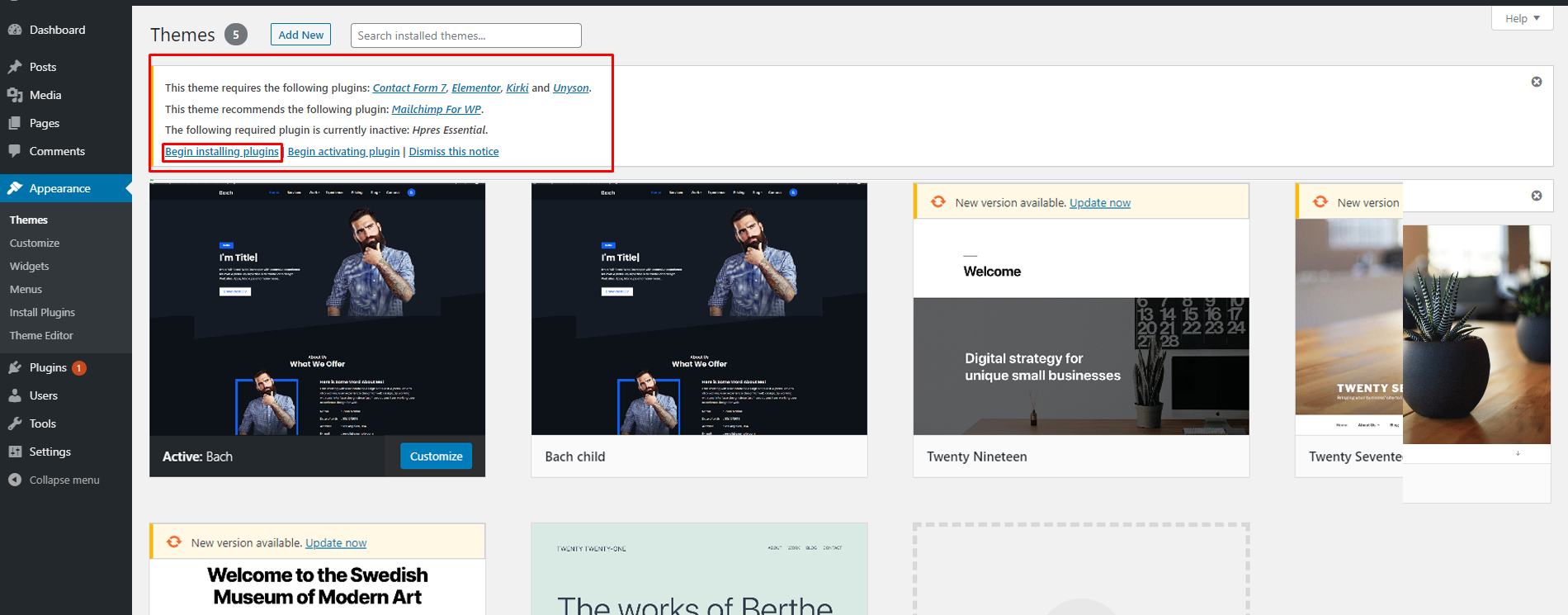
Task: Click update icon on Twenty Seventeen banner
Action: coord(1320,202)
